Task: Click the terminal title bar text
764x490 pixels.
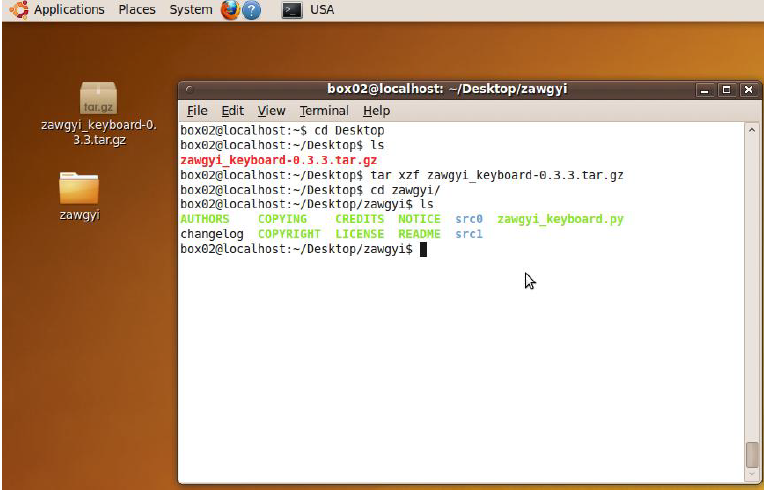Action: [447, 89]
